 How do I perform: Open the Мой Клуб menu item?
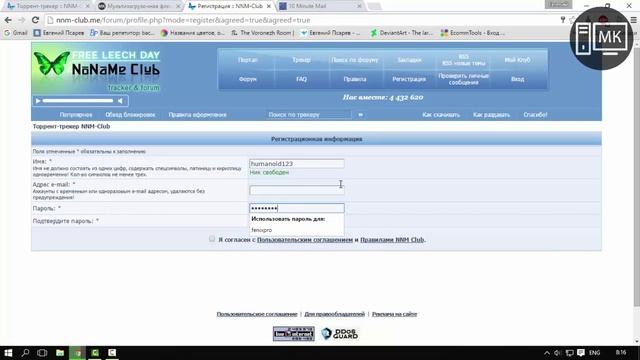(x=517, y=60)
